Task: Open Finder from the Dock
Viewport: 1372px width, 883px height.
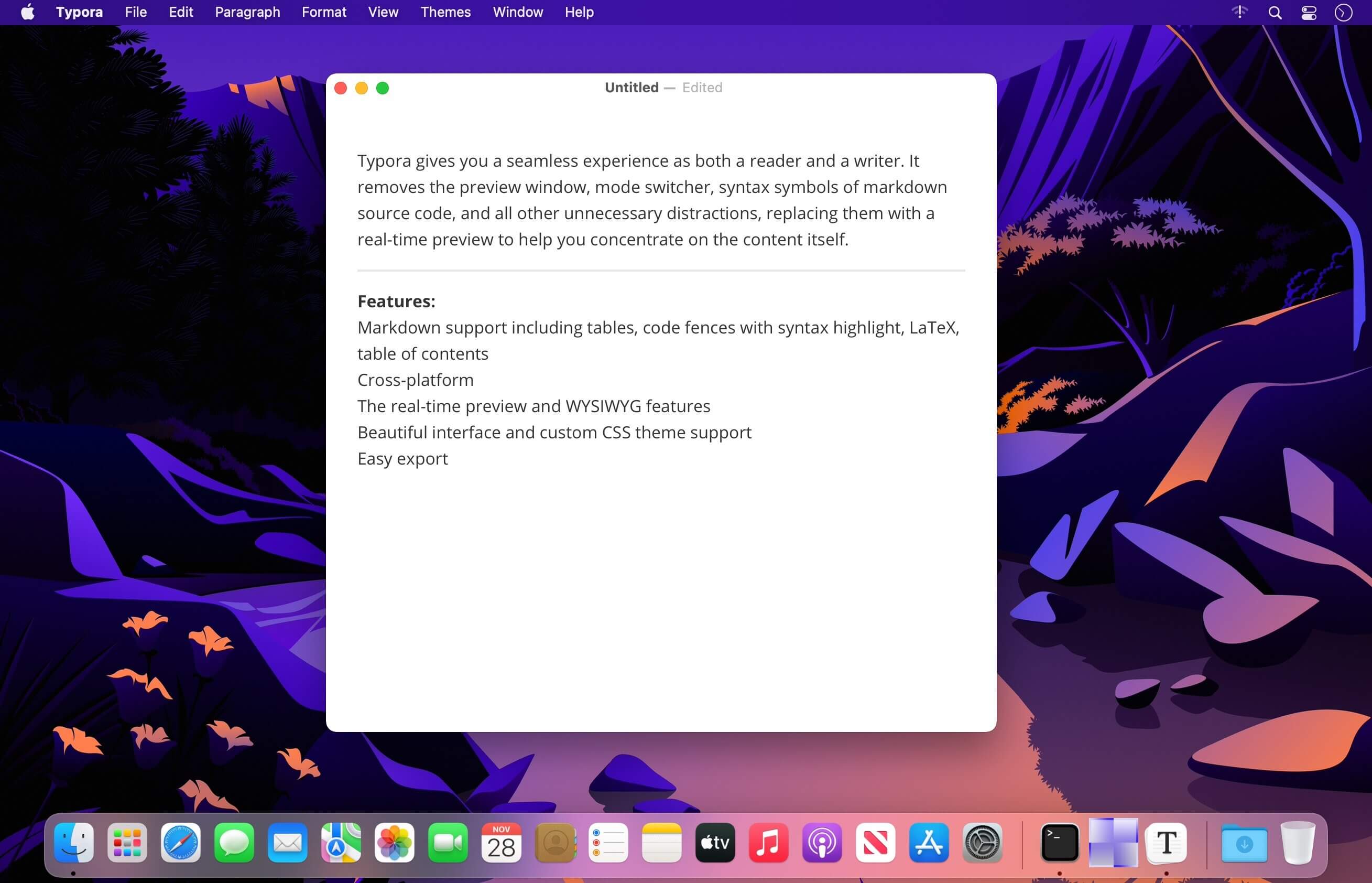Action: click(x=75, y=843)
